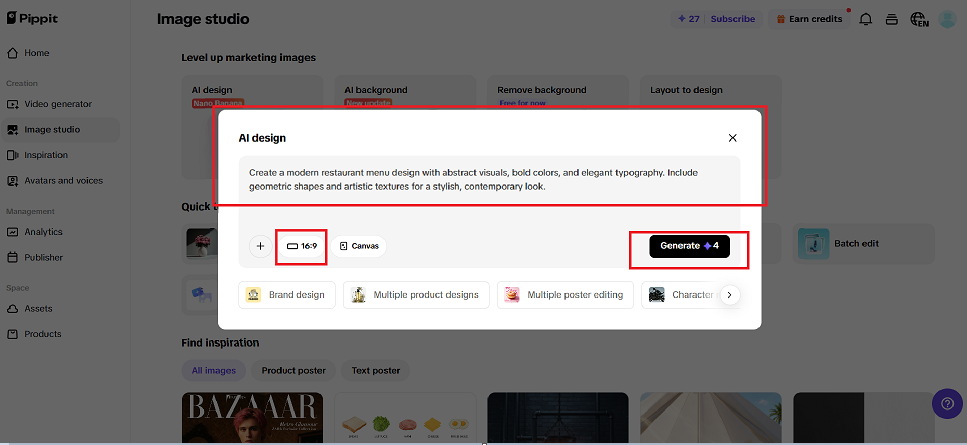This screenshot has width=967, height=445.
Task: Click the Assets cloud icon
Action: (x=12, y=308)
